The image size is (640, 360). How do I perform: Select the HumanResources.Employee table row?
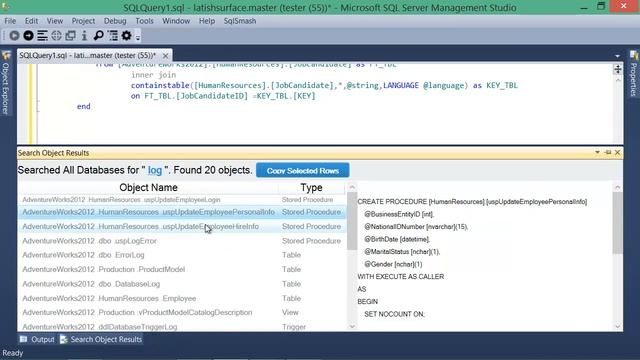pos(182,298)
